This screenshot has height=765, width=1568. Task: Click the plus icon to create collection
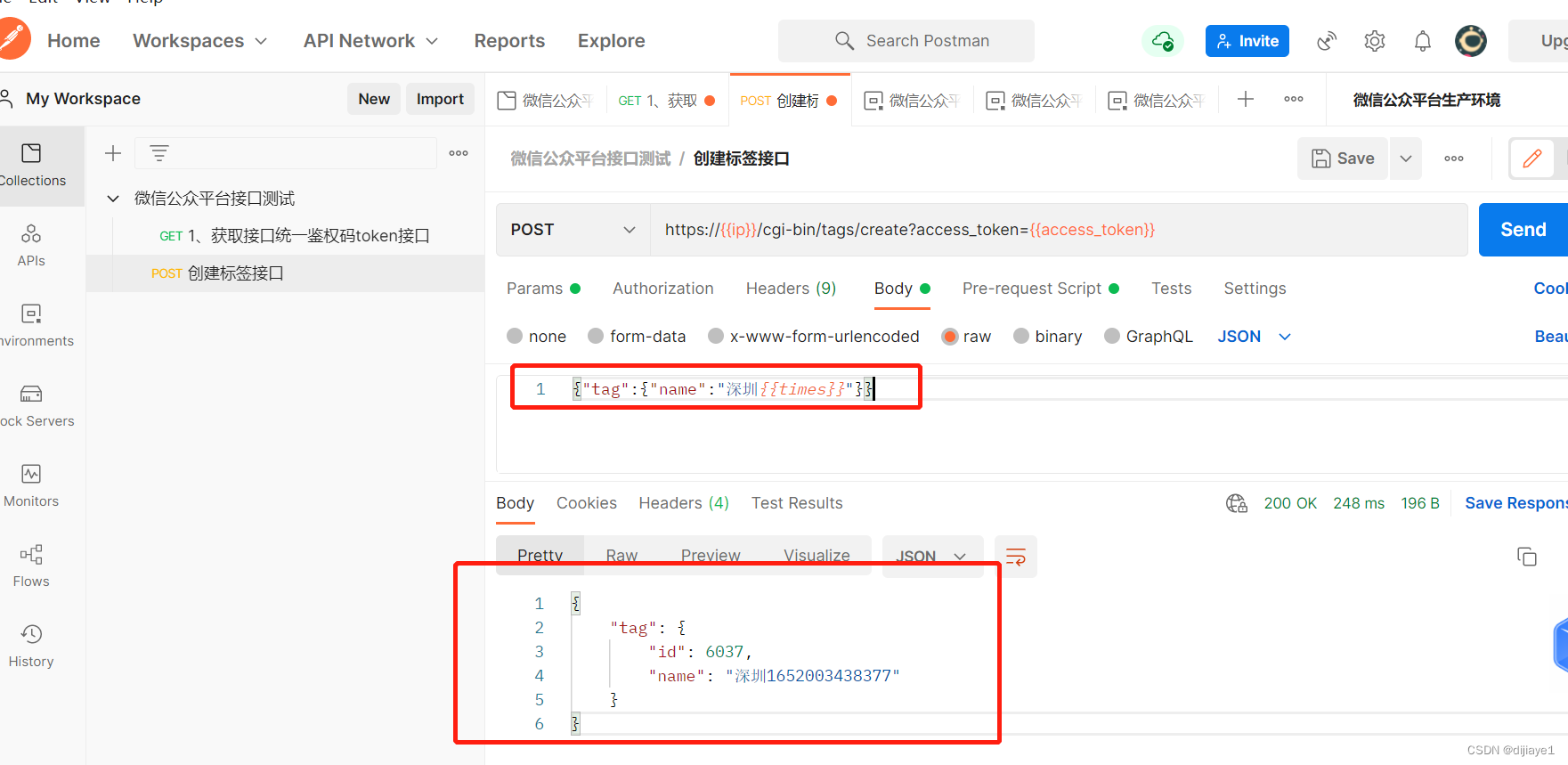pyautogui.click(x=113, y=153)
